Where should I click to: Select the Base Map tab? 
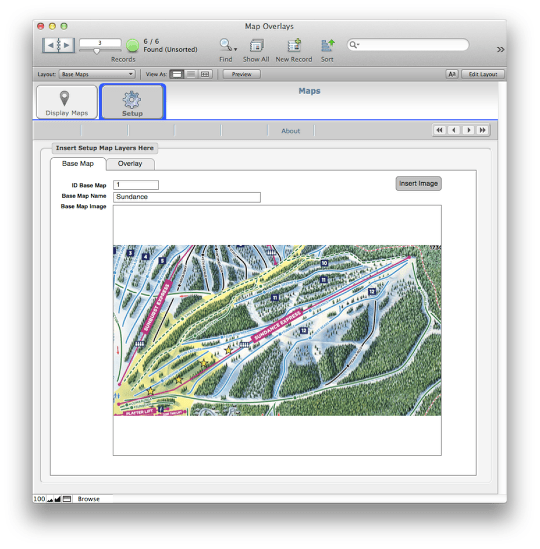click(x=78, y=164)
